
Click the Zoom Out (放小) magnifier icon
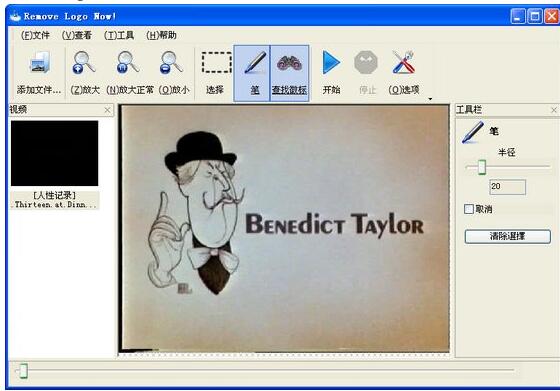[171, 63]
